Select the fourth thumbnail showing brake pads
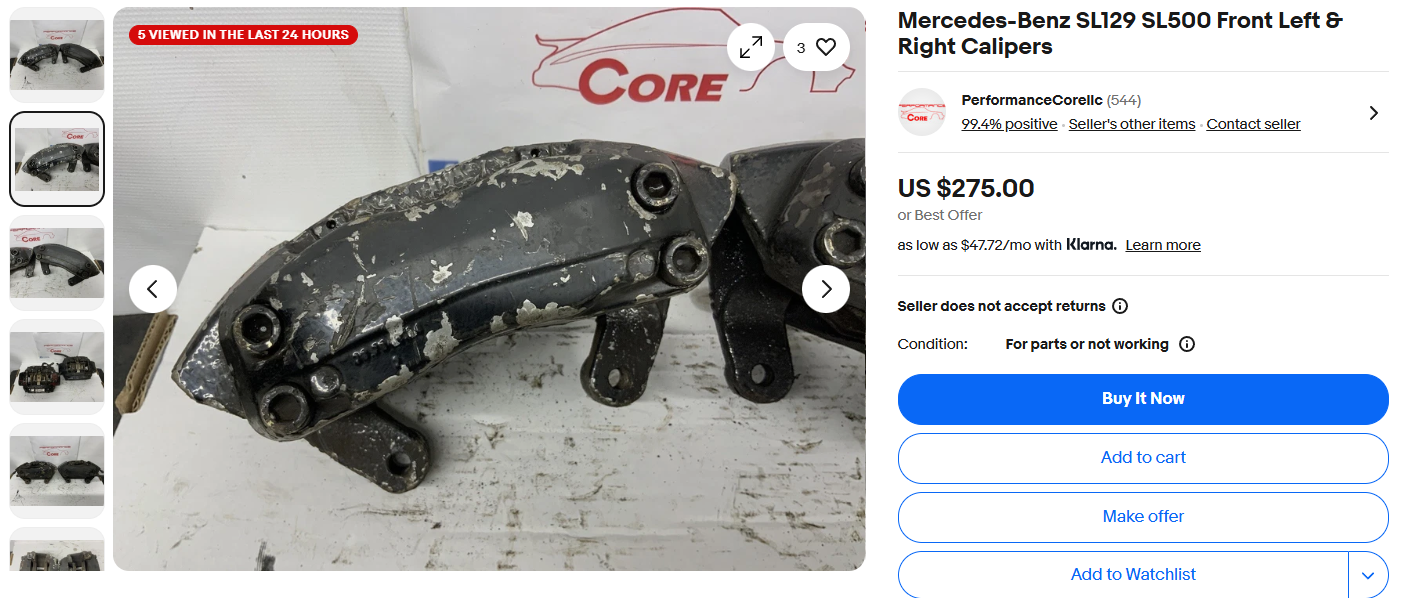The height and width of the screenshot is (598, 1404). tap(57, 367)
